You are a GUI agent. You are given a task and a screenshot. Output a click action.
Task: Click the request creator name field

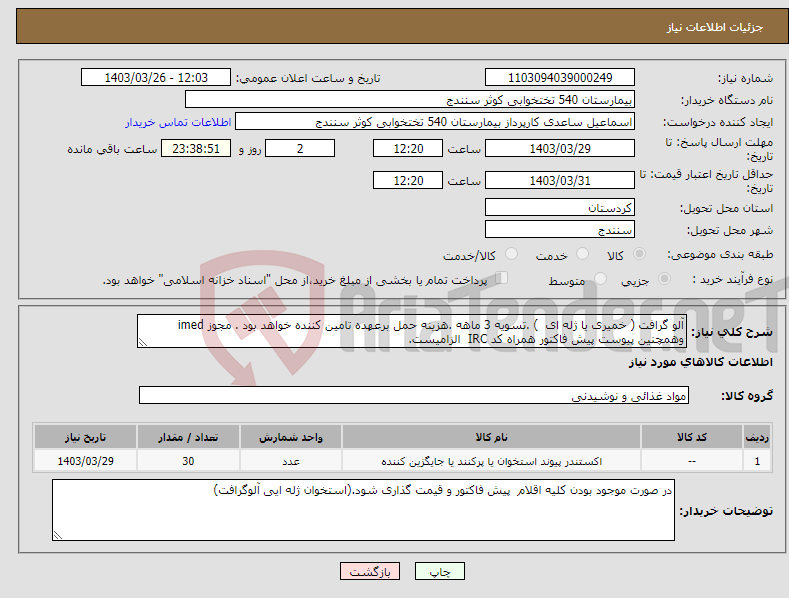[x=435, y=122]
